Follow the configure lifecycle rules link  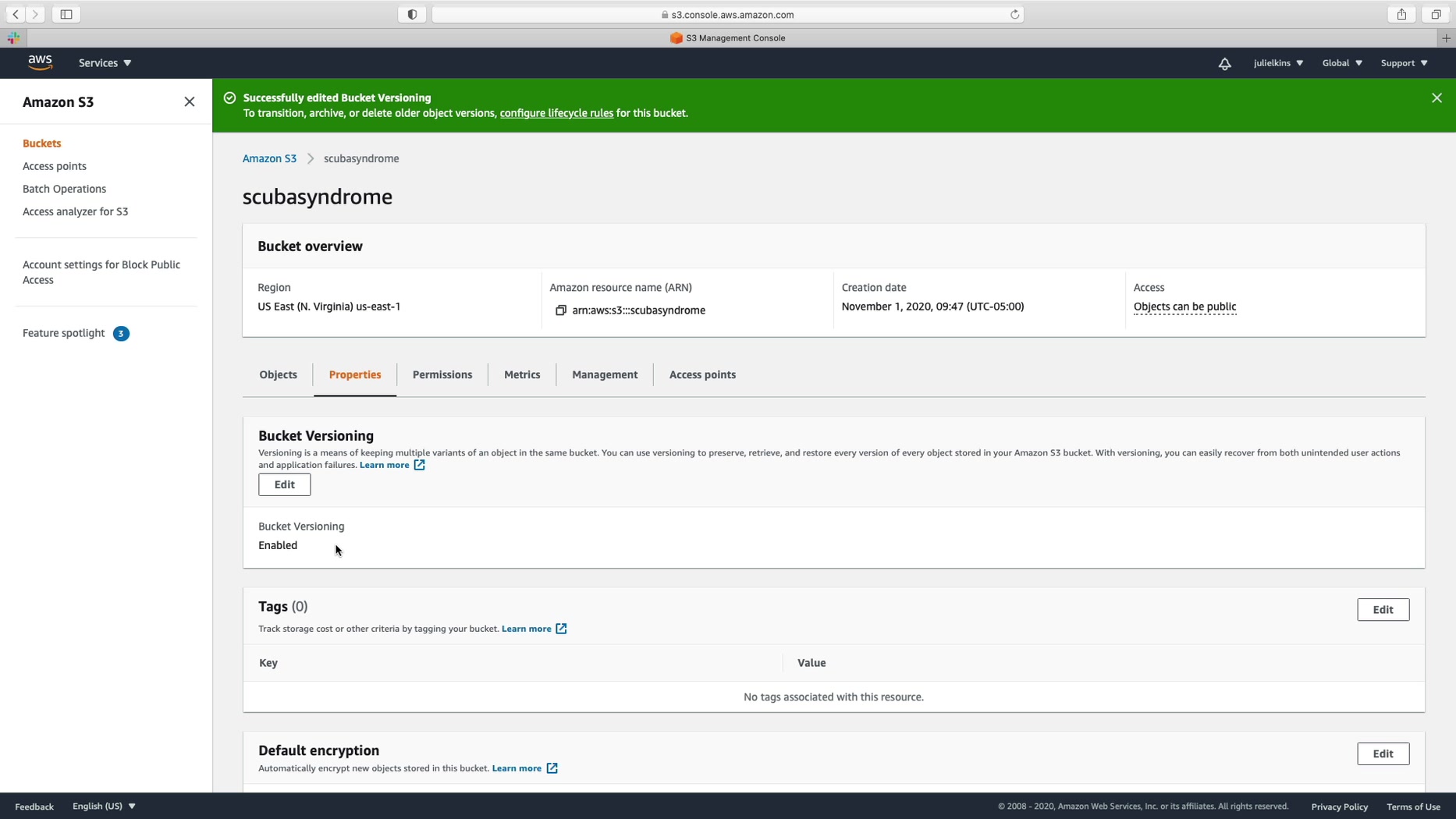coord(556,114)
